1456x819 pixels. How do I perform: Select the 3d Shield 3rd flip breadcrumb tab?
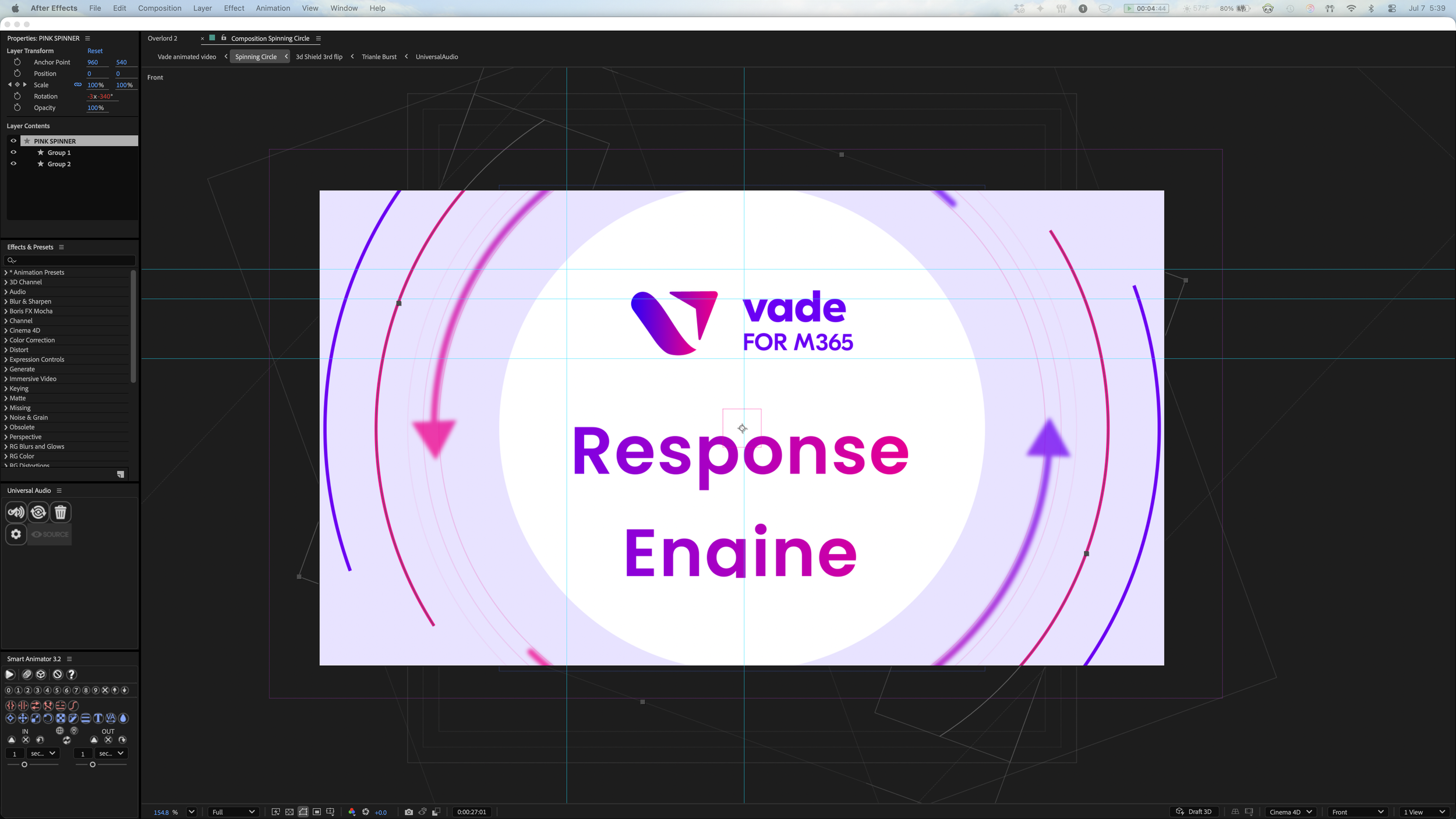click(319, 57)
